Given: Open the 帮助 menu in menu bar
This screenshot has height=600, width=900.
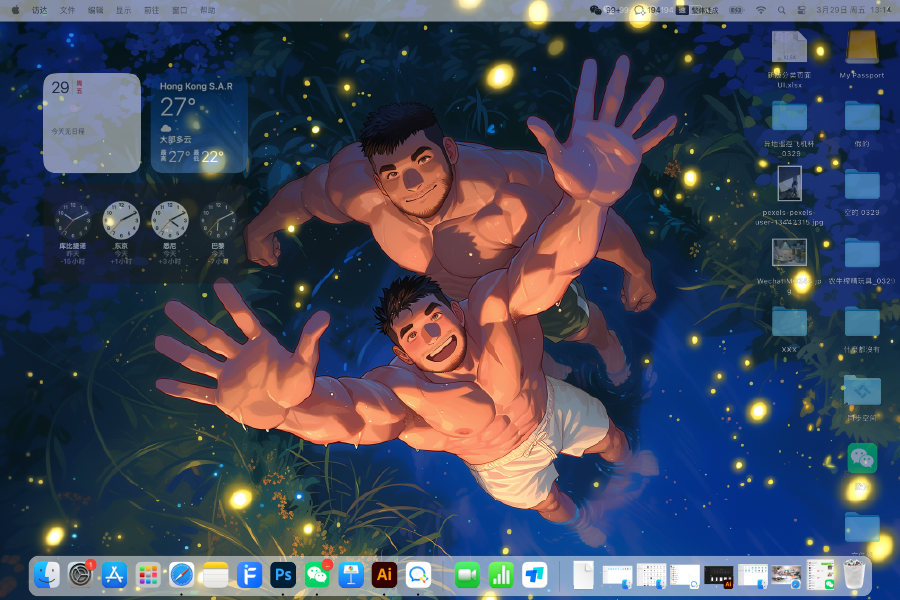Looking at the screenshot, I should [x=207, y=9].
